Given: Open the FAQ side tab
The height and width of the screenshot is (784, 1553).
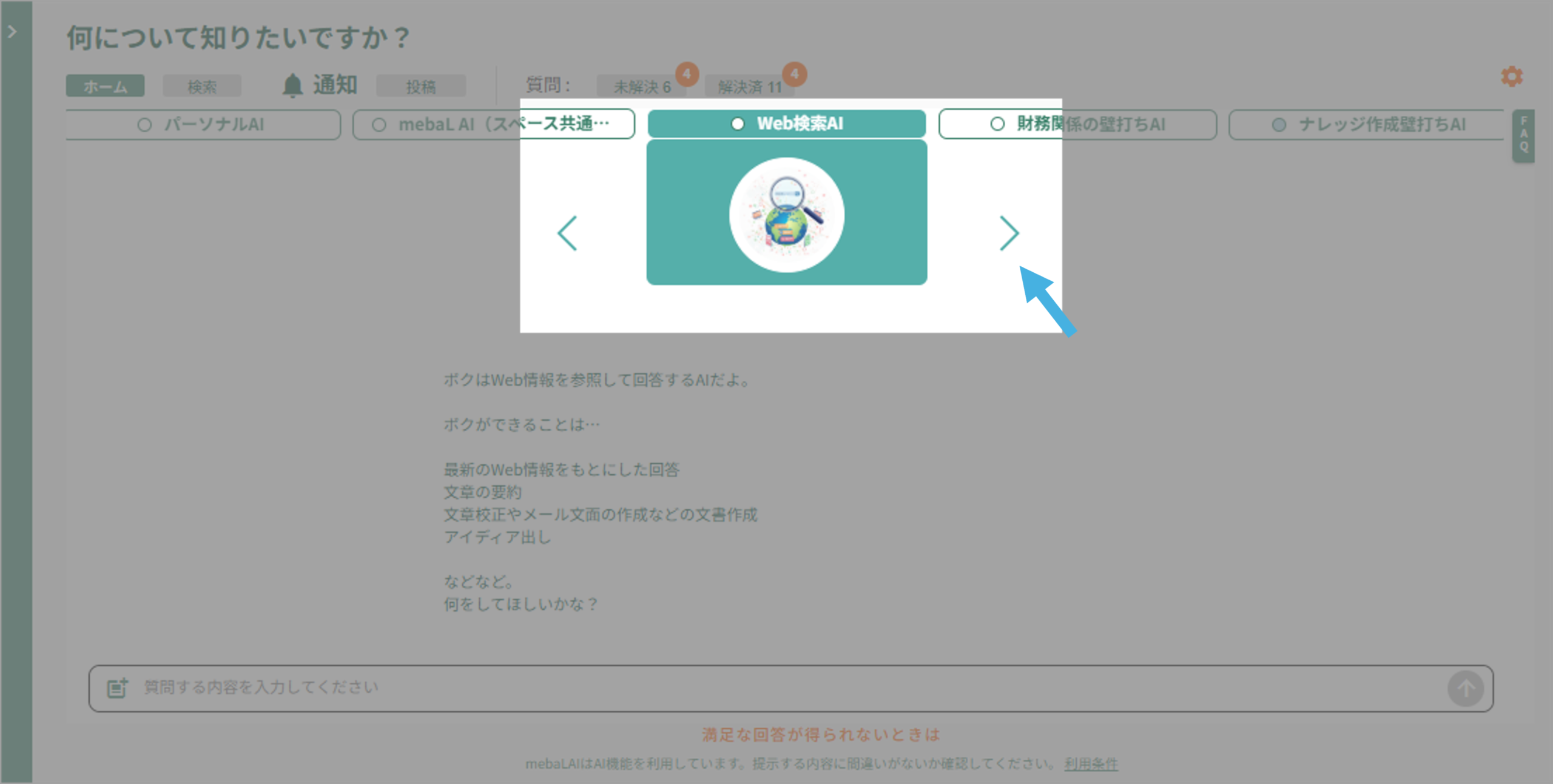Looking at the screenshot, I should 1523,136.
